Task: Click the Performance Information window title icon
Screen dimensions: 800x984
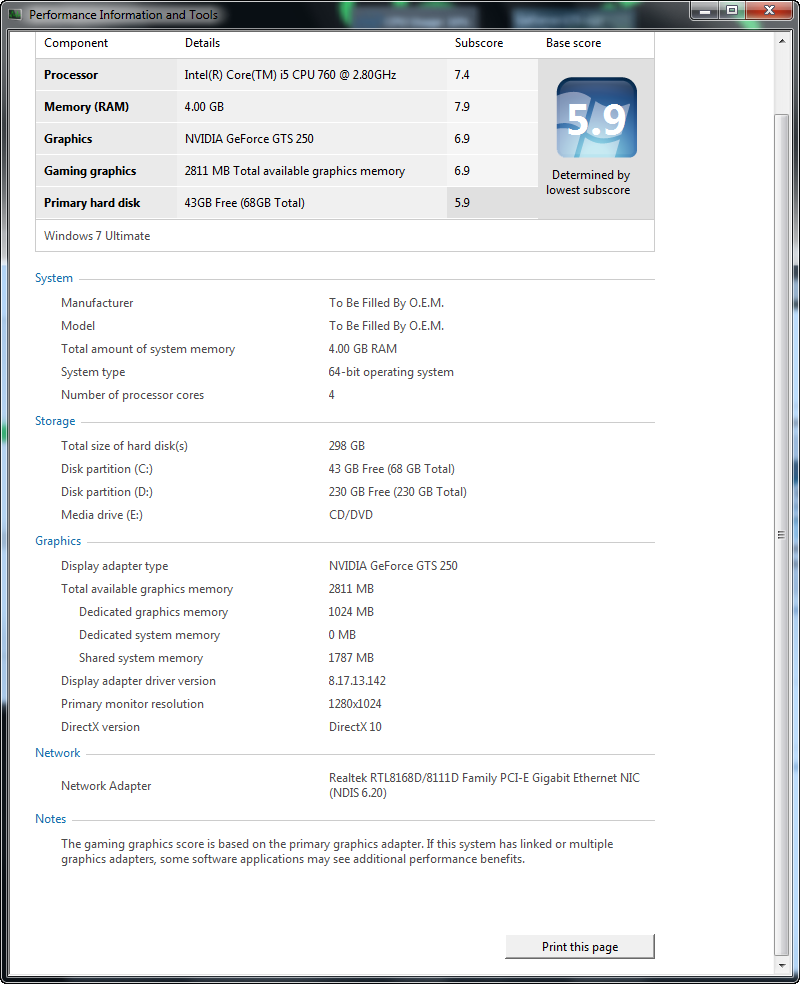Action: pyautogui.click(x=15, y=14)
